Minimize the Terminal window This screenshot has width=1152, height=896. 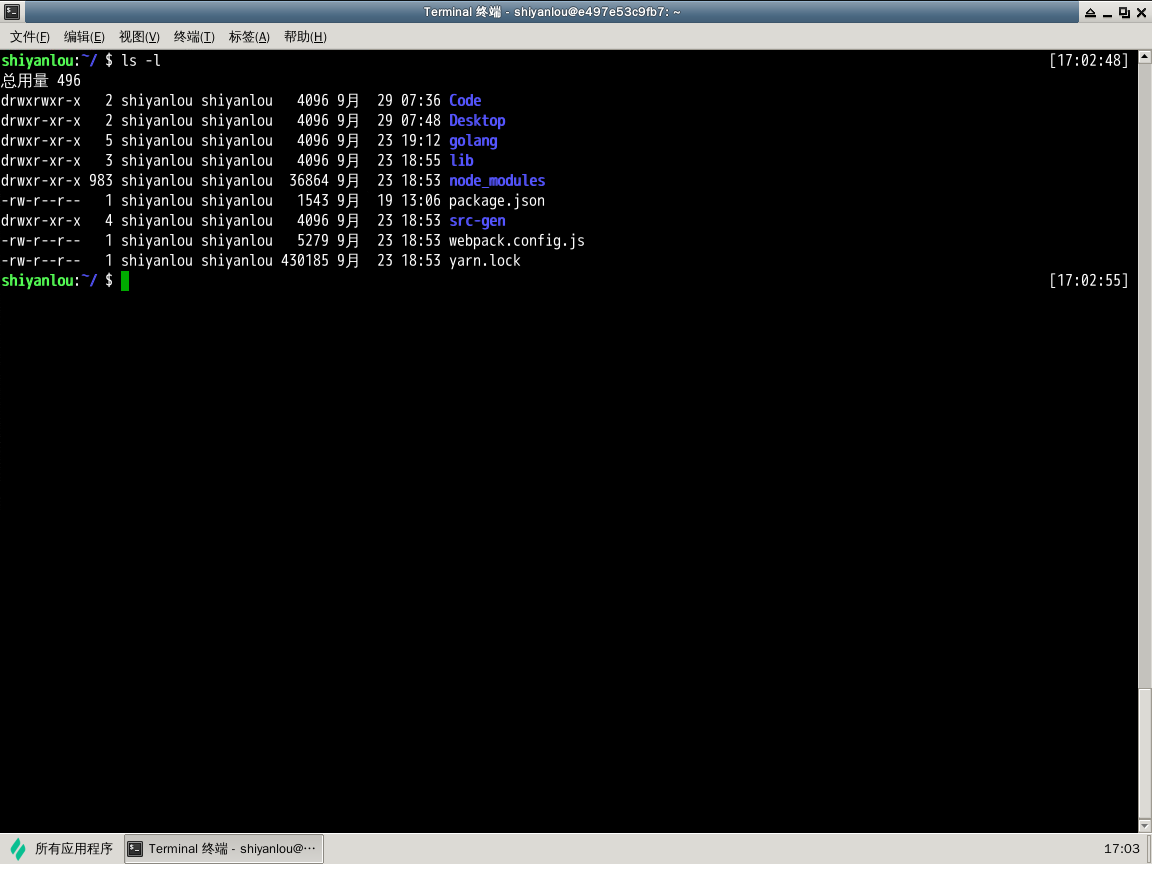tap(1107, 12)
